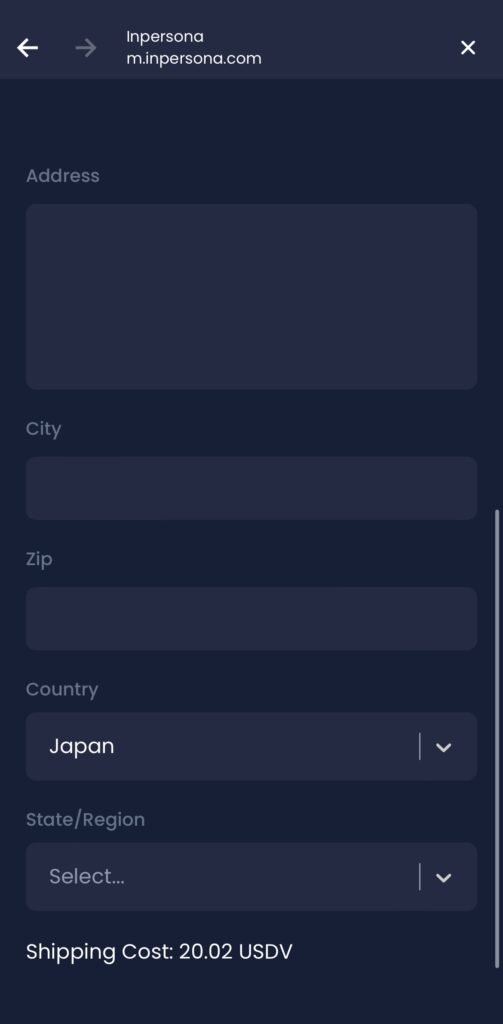Tap the Inpersona page title
503x1024 pixels.
coord(165,37)
